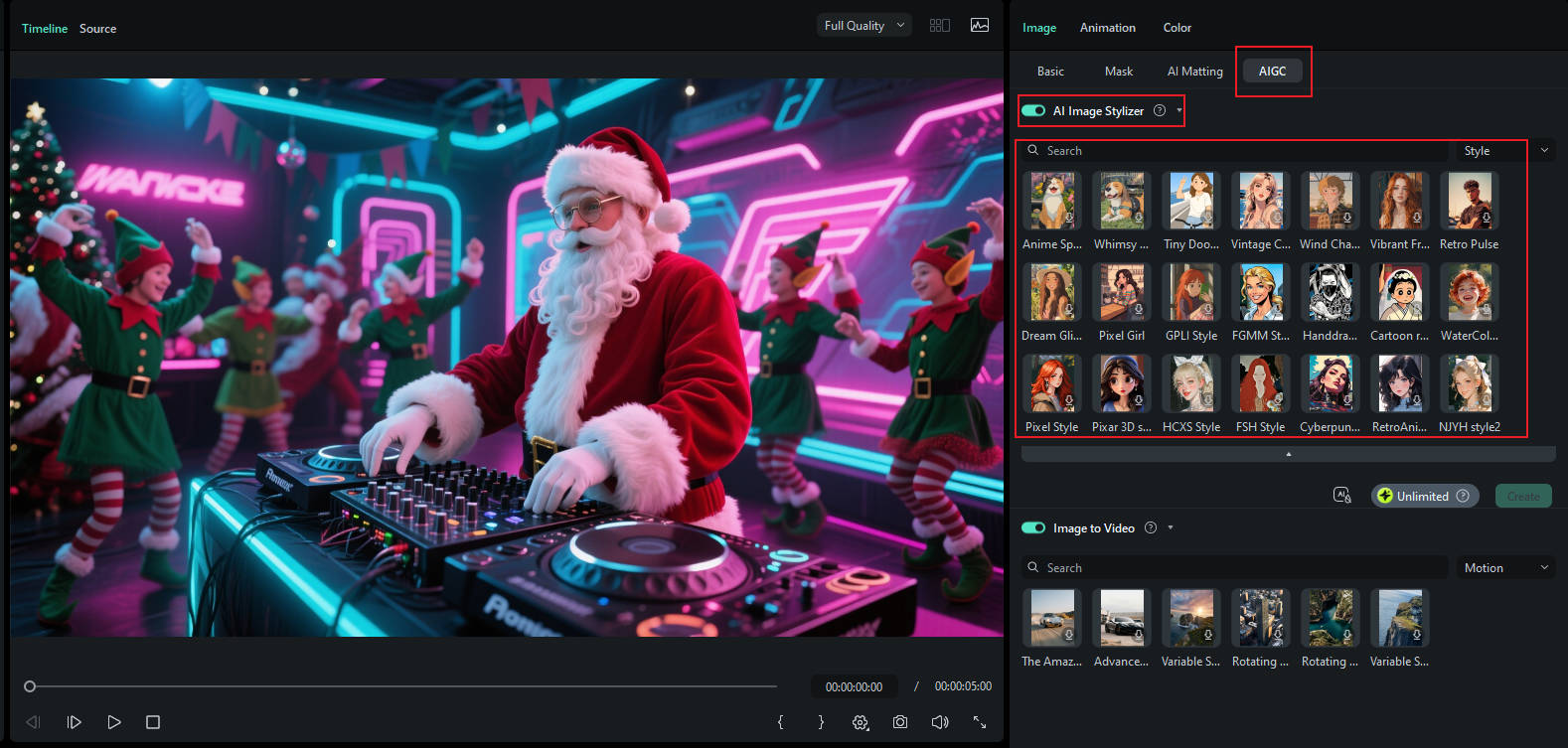Choose the Vibrant Fr... style thumbnail
The height and width of the screenshot is (748, 1568).
tap(1400, 201)
